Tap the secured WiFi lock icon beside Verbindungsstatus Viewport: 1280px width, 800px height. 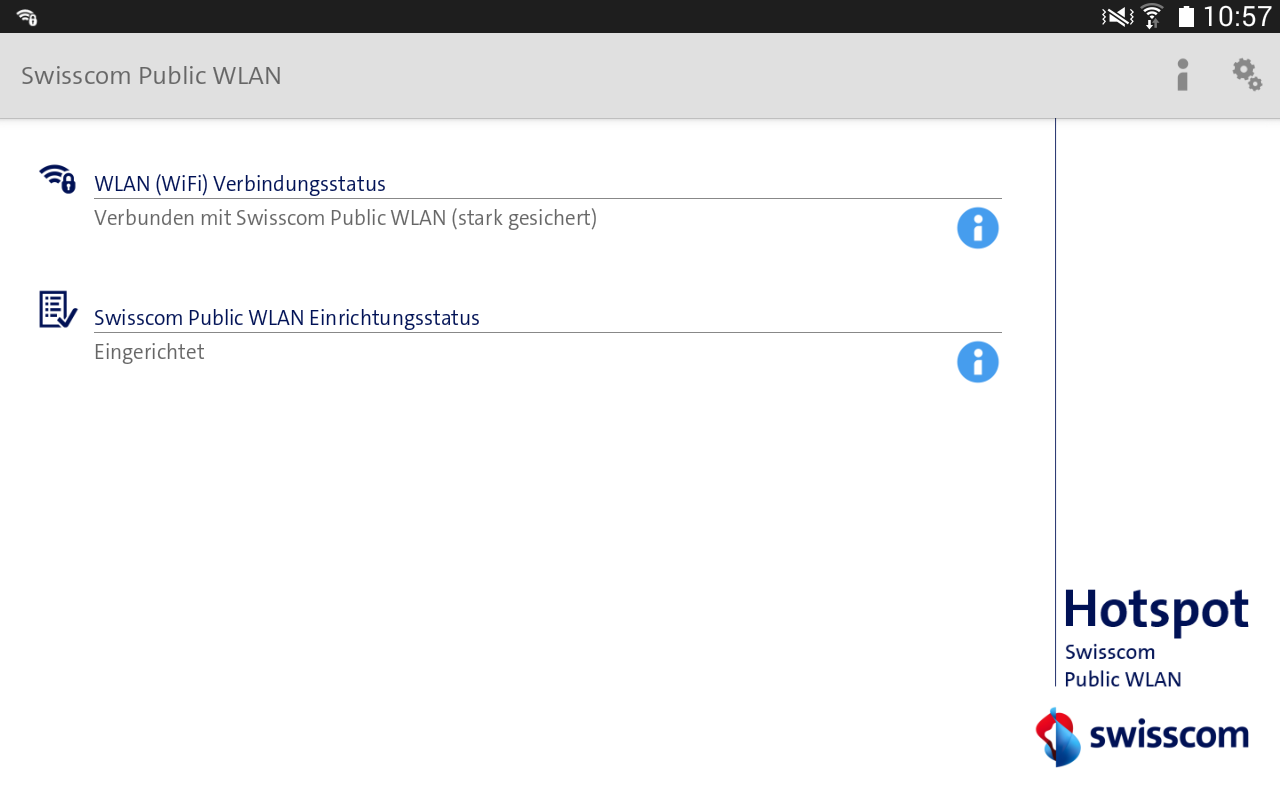coord(58,179)
